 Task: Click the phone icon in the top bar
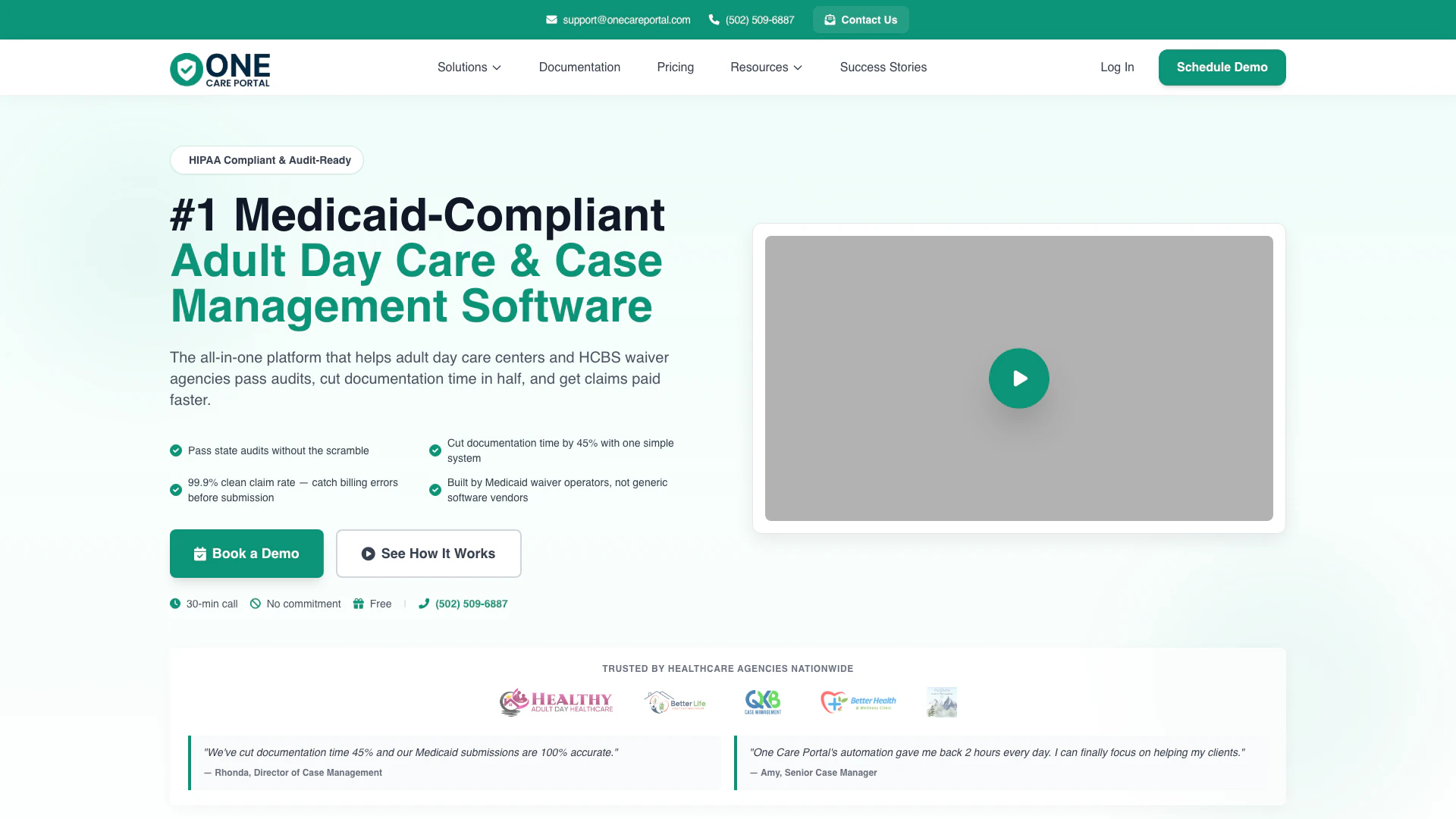(714, 20)
